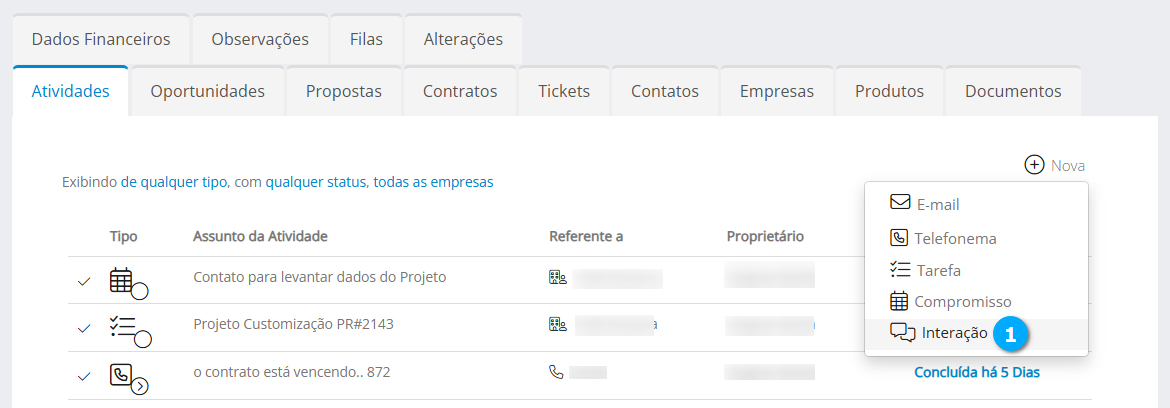Click the task checklist activity icon
Image resolution: width=1170 pixels, height=408 pixels.
[121, 327]
